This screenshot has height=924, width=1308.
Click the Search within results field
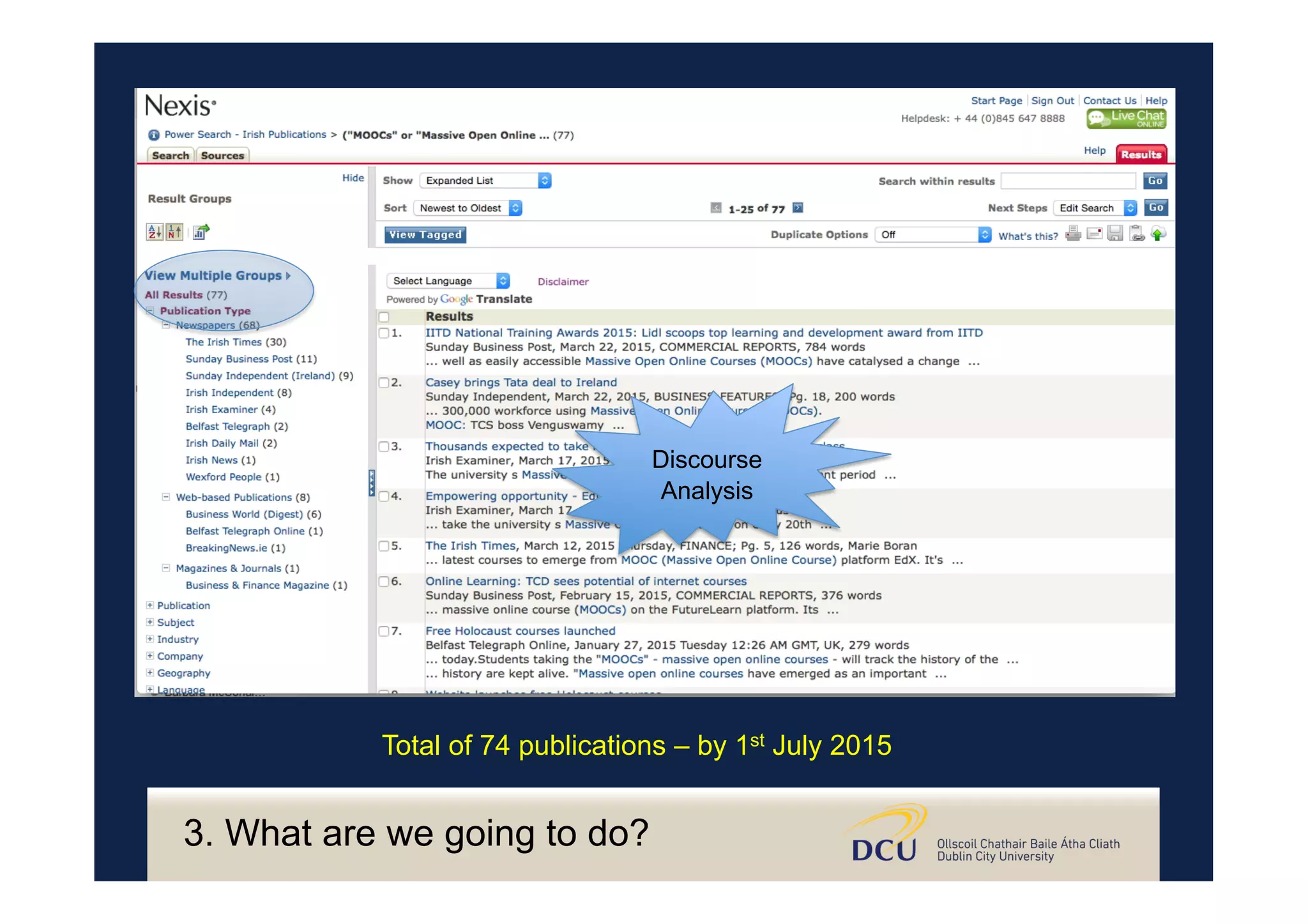(1068, 181)
